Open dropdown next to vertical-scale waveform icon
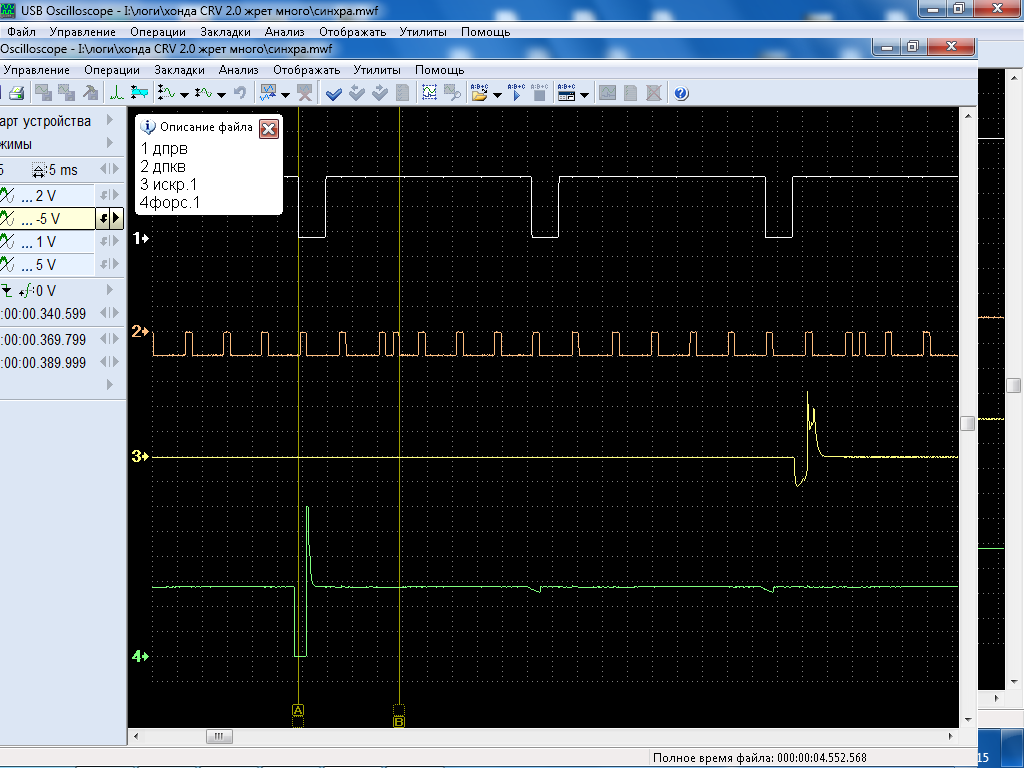 (184, 95)
